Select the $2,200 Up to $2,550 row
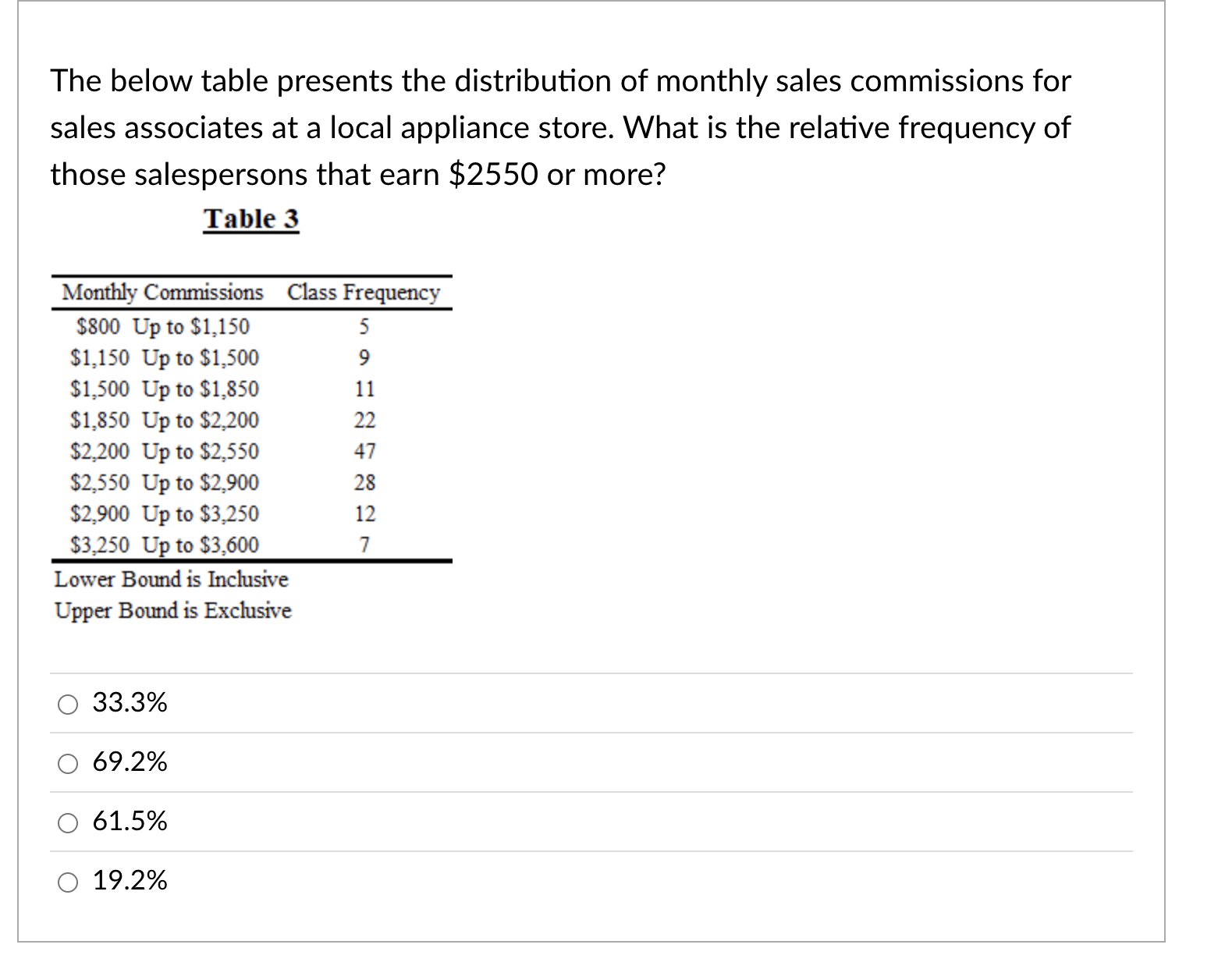Screen dimensions: 1225x980 pyautogui.click(x=164, y=452)
